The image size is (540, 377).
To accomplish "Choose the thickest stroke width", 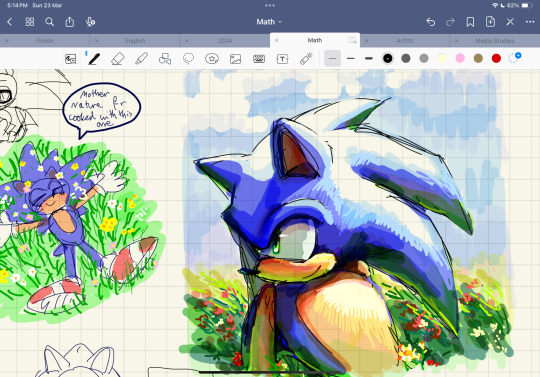I will click(x=369, y=59).
